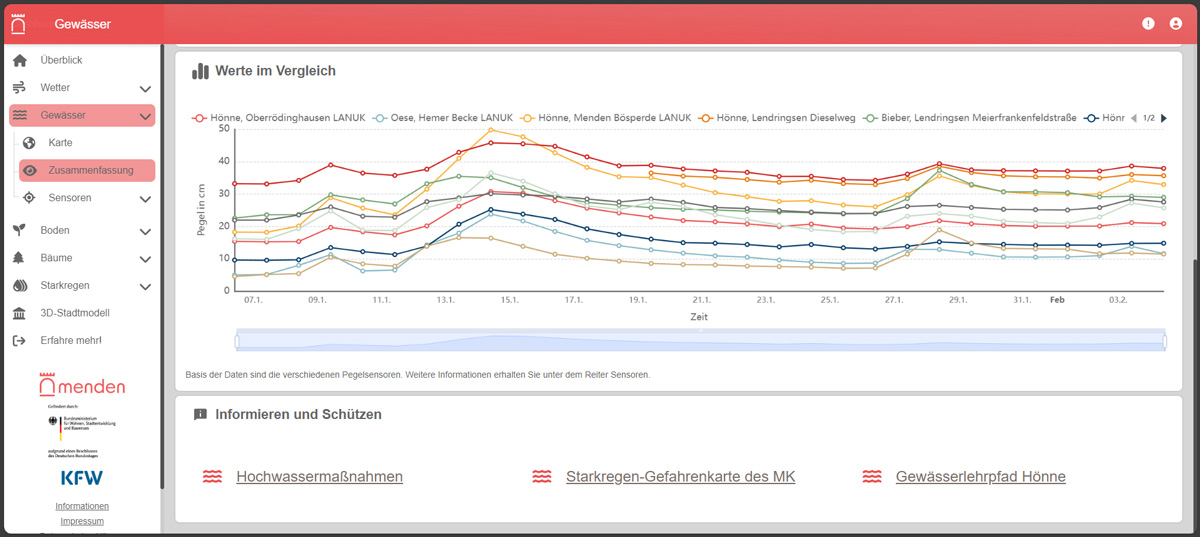Collapse the Gewässer menu chevron

[x=145, y=116]
